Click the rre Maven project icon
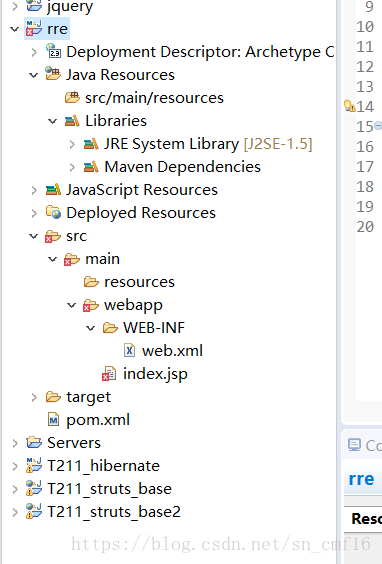The height and width of the screenshot is (564, 382). click(x=34, y=29)
